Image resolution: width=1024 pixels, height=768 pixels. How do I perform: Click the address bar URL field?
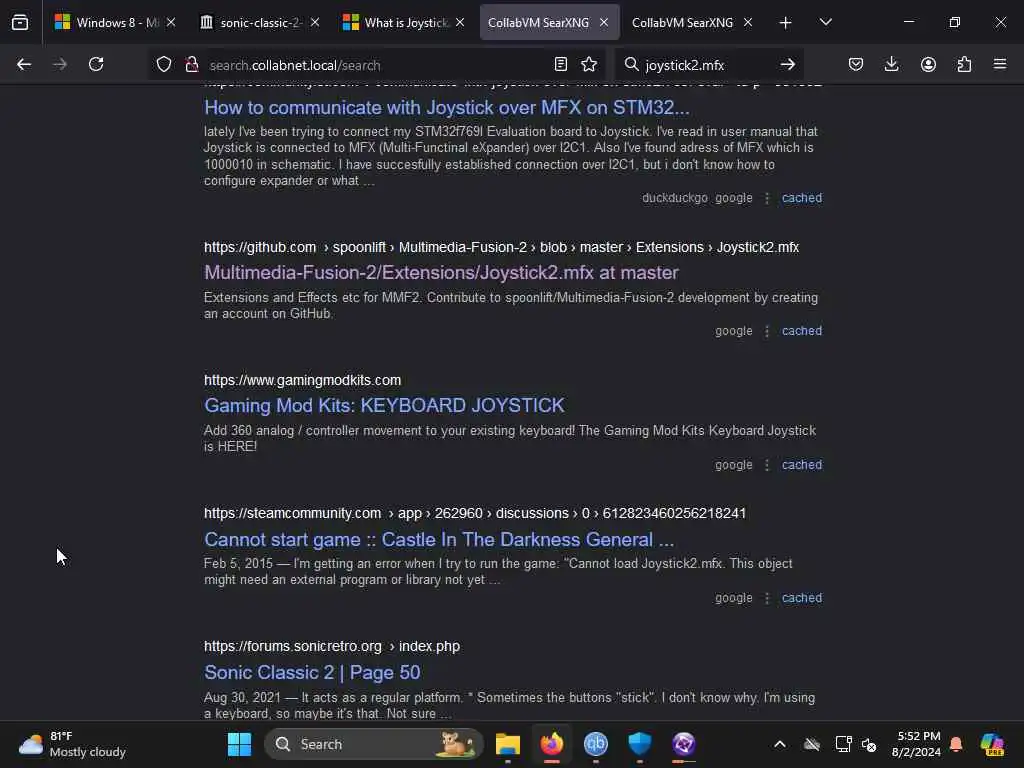tap(376, 65)
